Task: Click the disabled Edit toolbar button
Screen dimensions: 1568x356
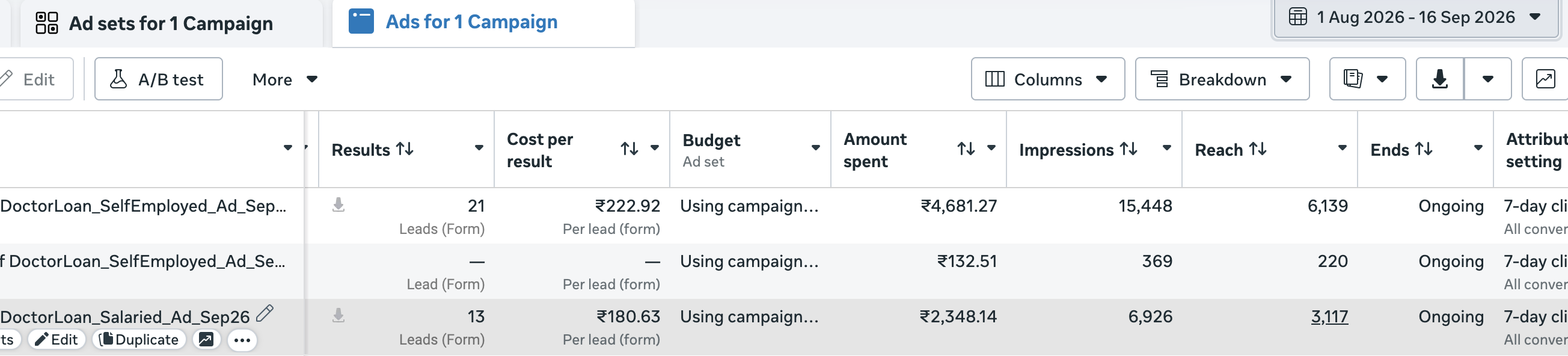Action: point(37,79)
